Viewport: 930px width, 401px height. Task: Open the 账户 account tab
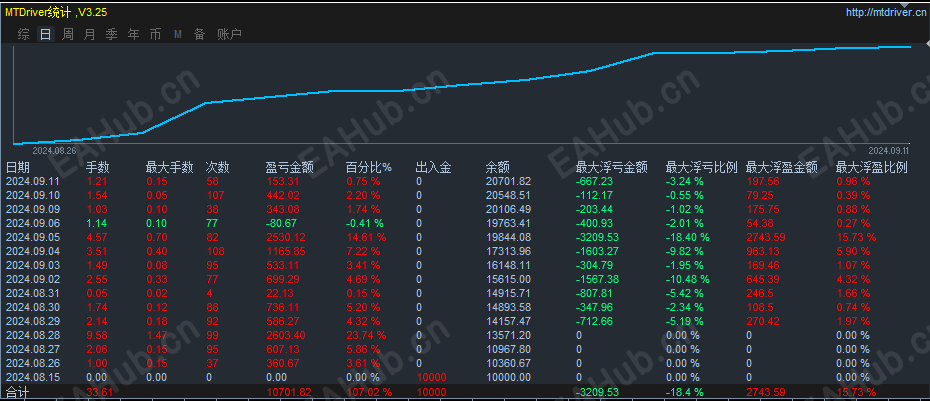230,34
